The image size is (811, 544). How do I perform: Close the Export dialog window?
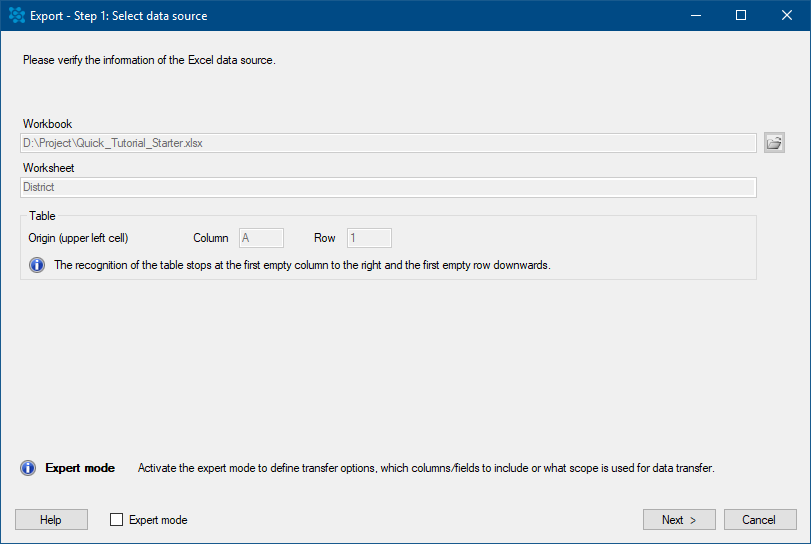[x=787, y=16]
